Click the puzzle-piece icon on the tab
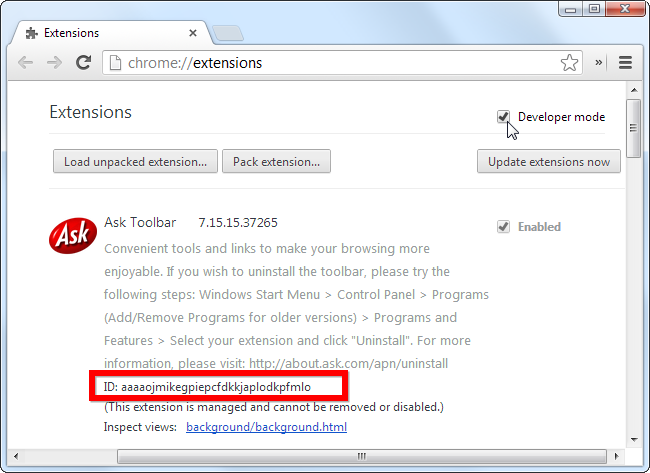 click(32, 33)
